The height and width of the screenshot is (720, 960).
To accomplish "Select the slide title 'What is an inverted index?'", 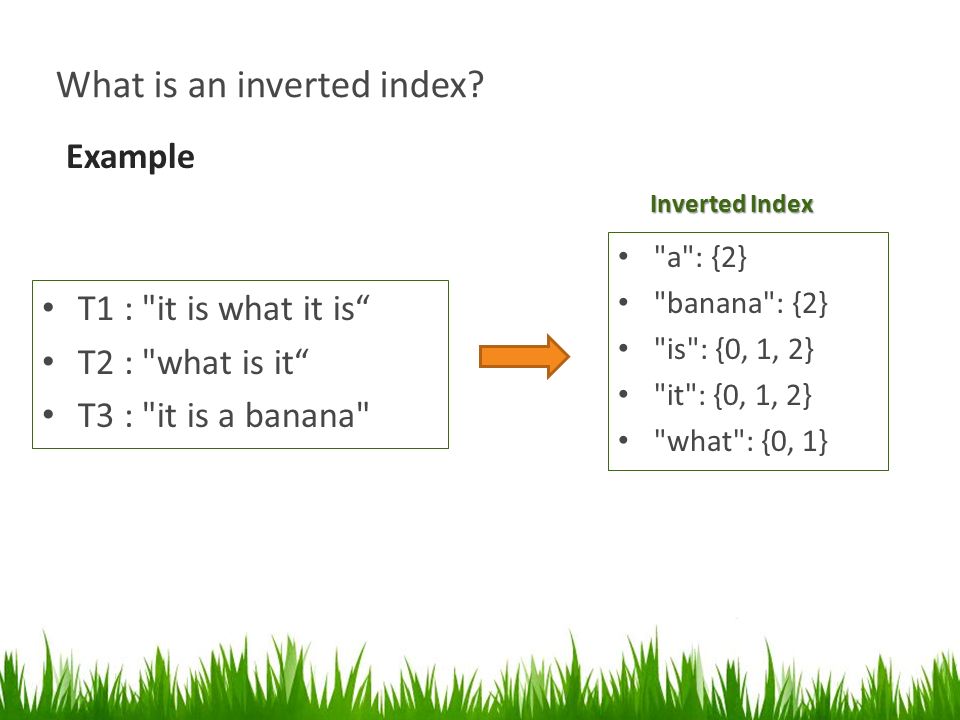I will [x=270, y=84].
